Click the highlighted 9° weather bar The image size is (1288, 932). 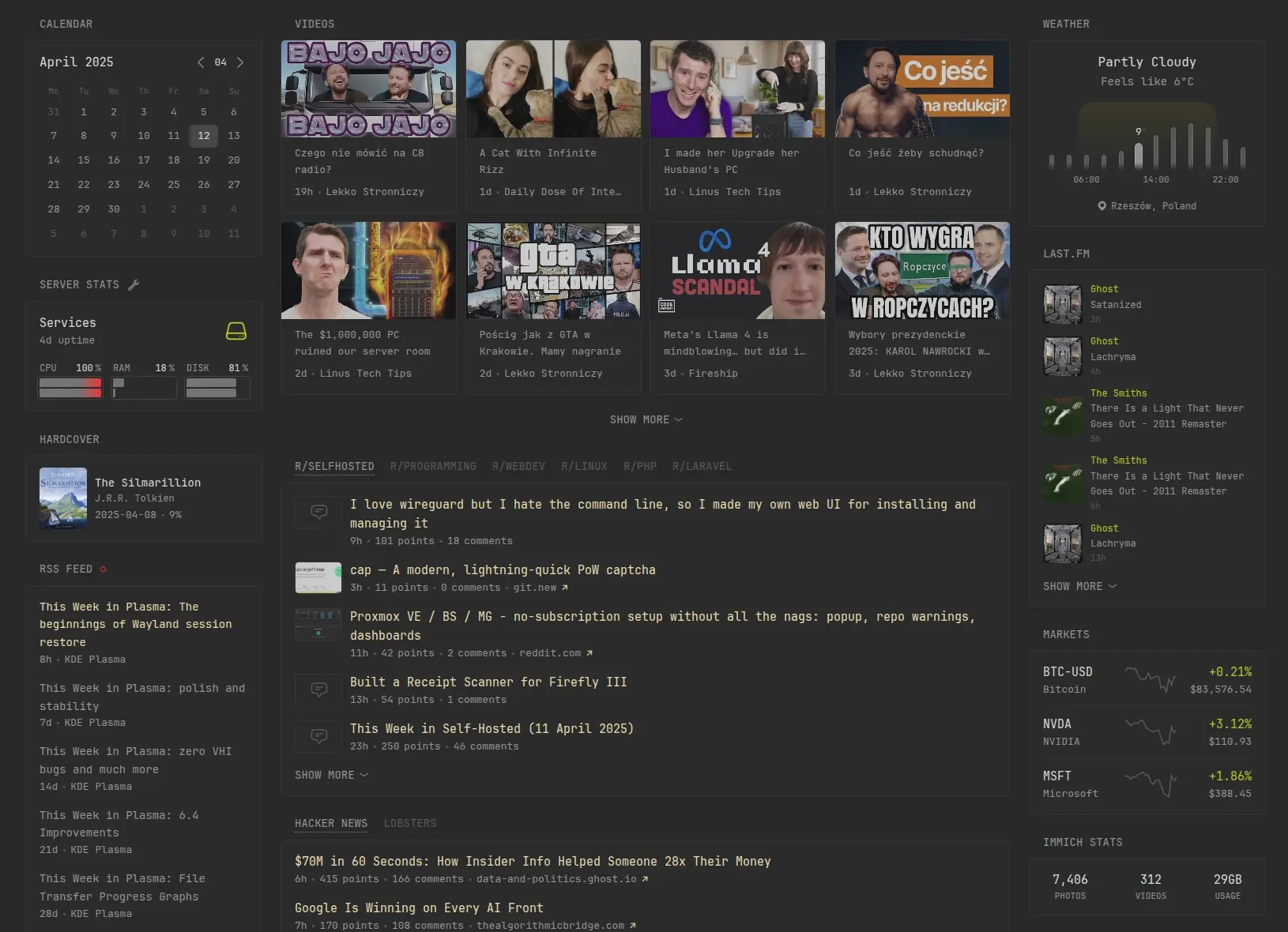coord(1139,156)
